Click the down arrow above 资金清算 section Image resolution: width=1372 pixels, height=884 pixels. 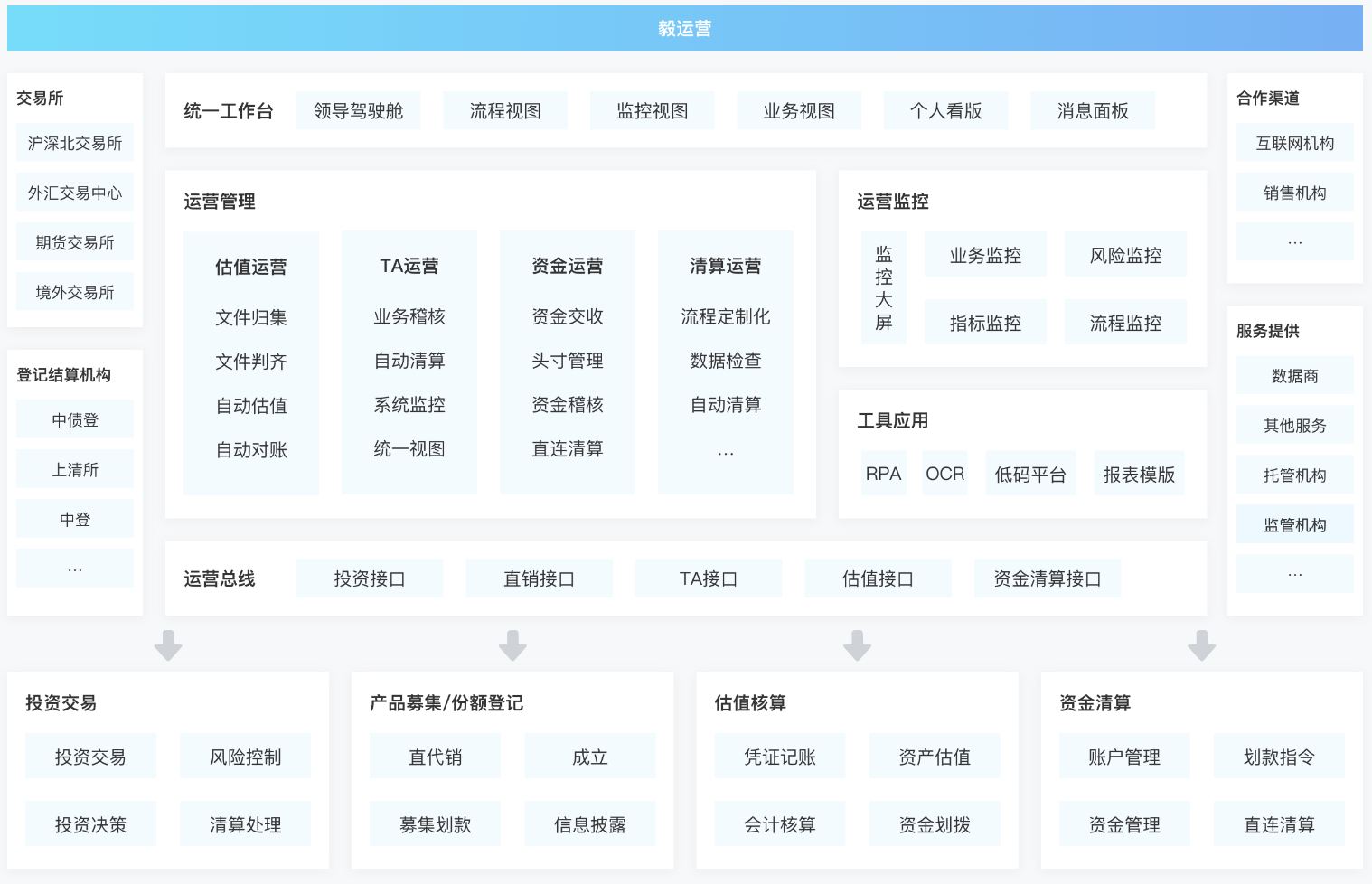point(1201,645)
